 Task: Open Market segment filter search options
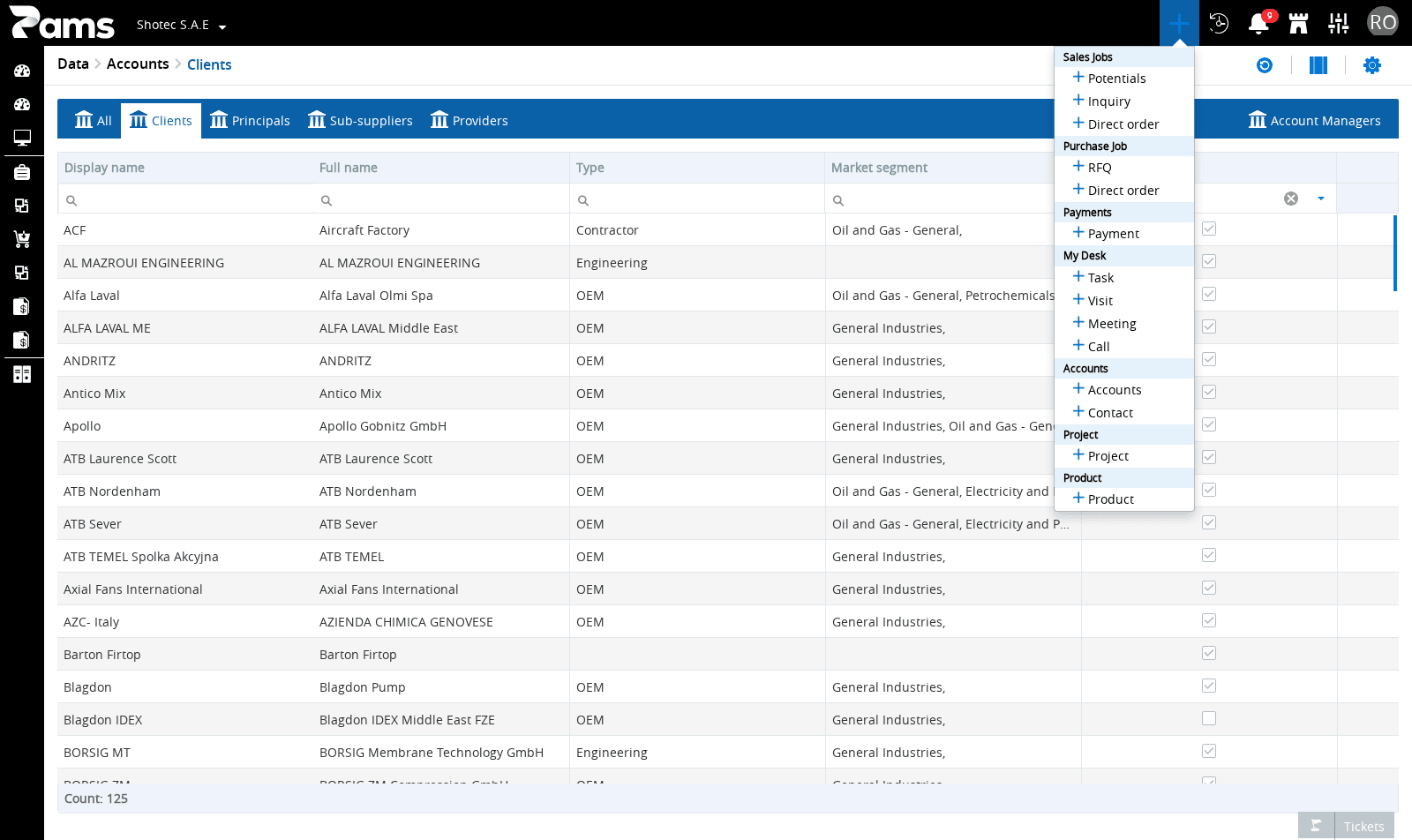[838, 200]
